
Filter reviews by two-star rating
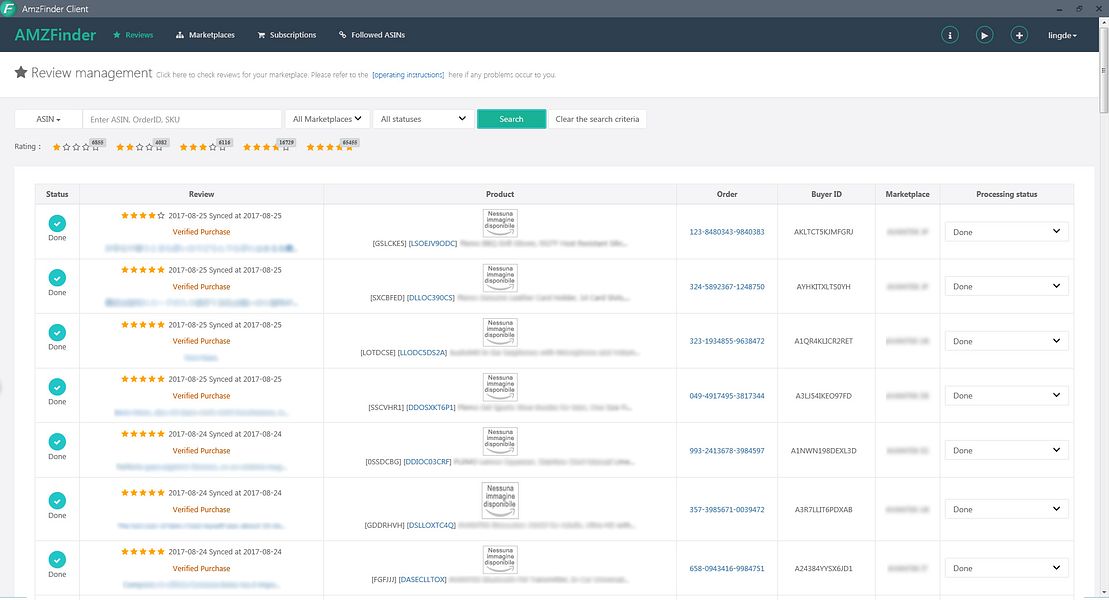coord(140,147)
